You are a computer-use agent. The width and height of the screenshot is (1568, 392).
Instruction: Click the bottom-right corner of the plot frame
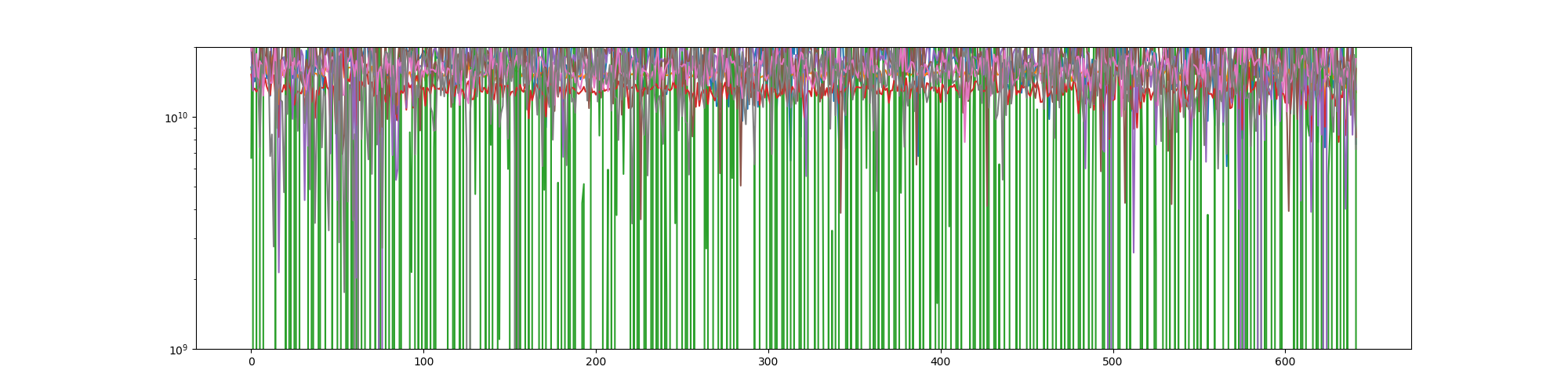click(x=1411, y=349)
